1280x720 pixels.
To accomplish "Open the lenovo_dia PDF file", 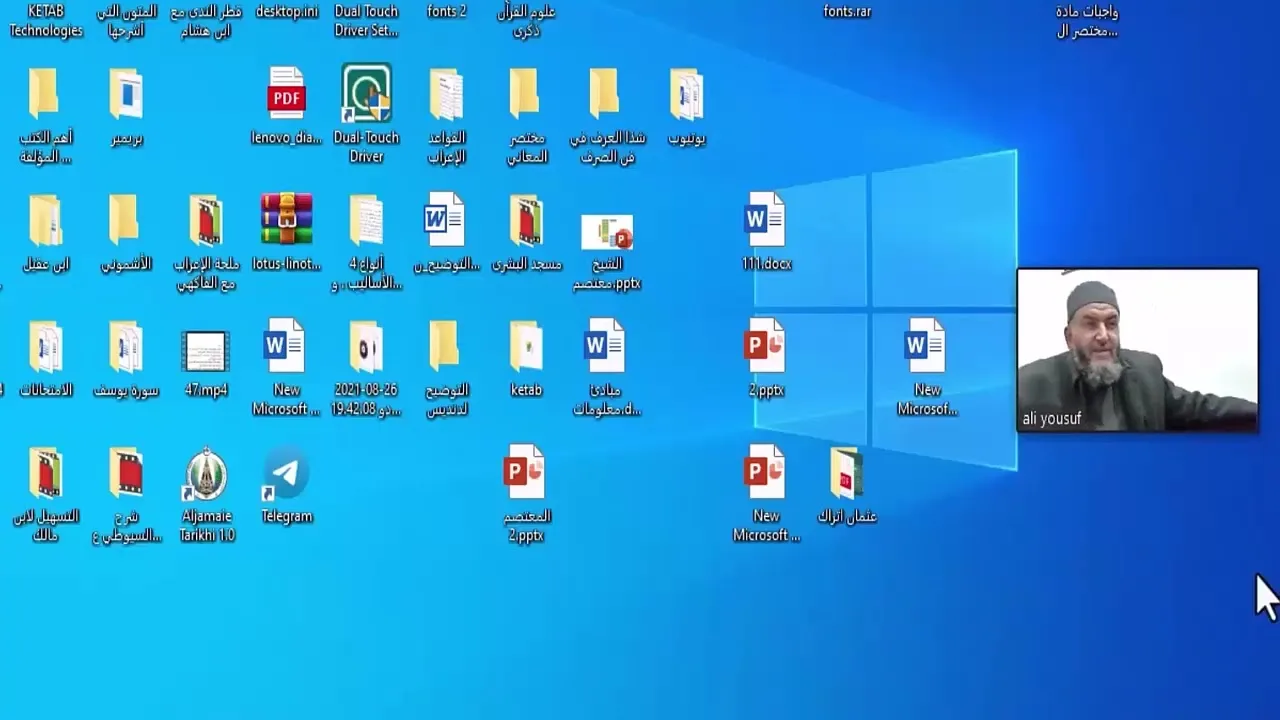I will [286, 95].
